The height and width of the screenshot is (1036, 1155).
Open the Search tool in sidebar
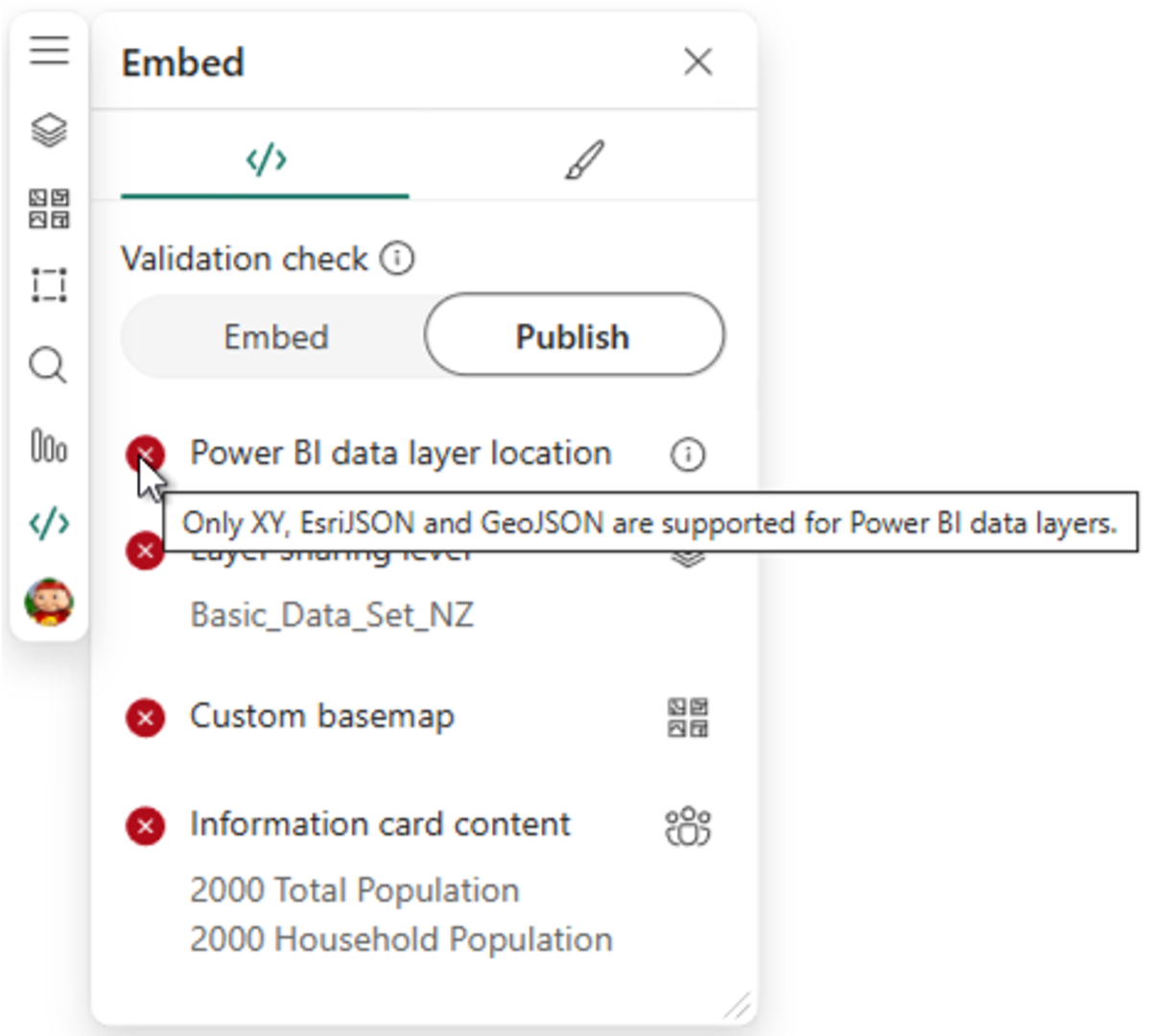(48, 365)
